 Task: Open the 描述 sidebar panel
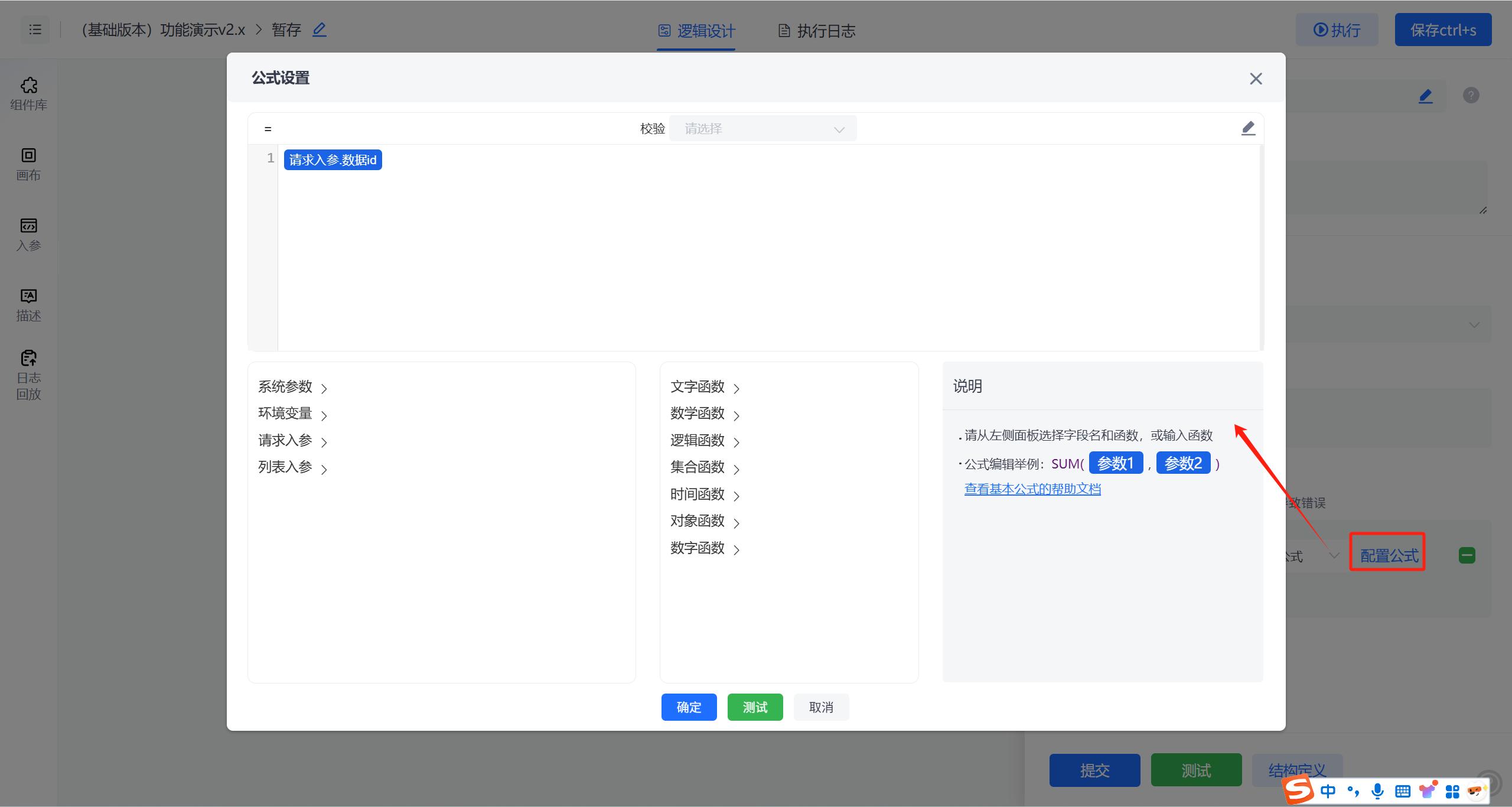(28, 305)
